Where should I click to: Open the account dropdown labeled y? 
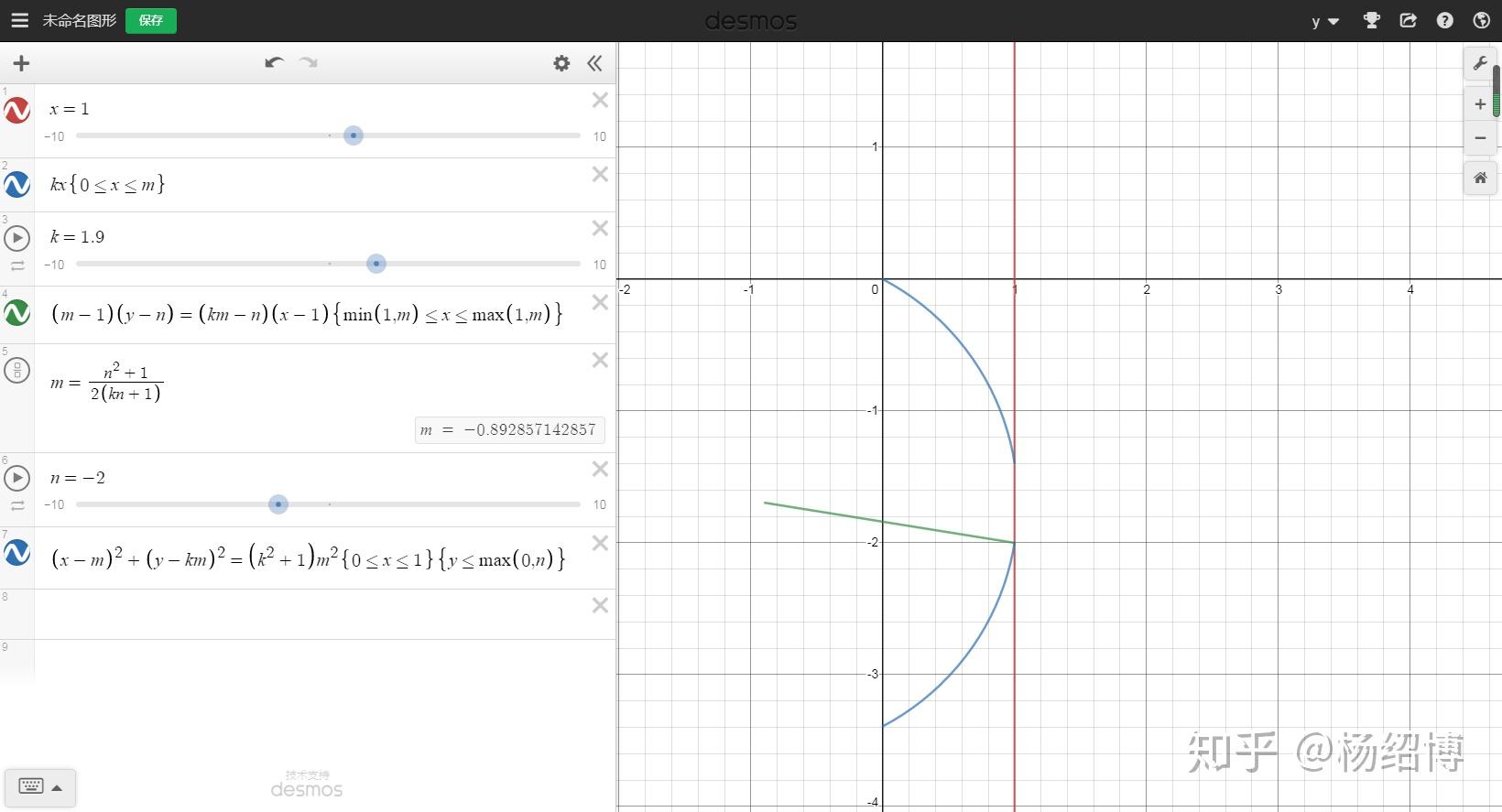tap(1325, 21)
